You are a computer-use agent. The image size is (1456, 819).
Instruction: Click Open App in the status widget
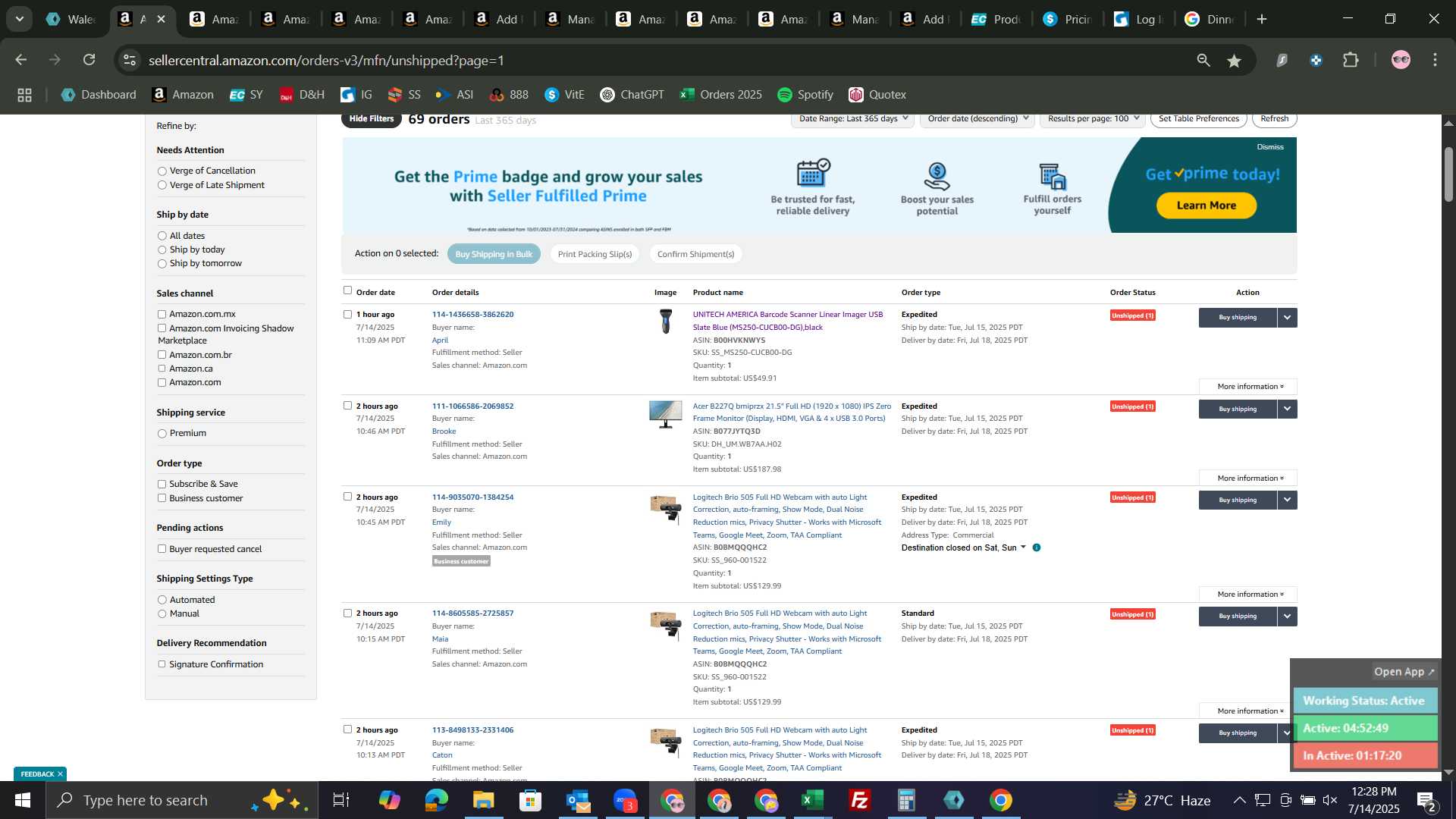[x=1404, y=672]
